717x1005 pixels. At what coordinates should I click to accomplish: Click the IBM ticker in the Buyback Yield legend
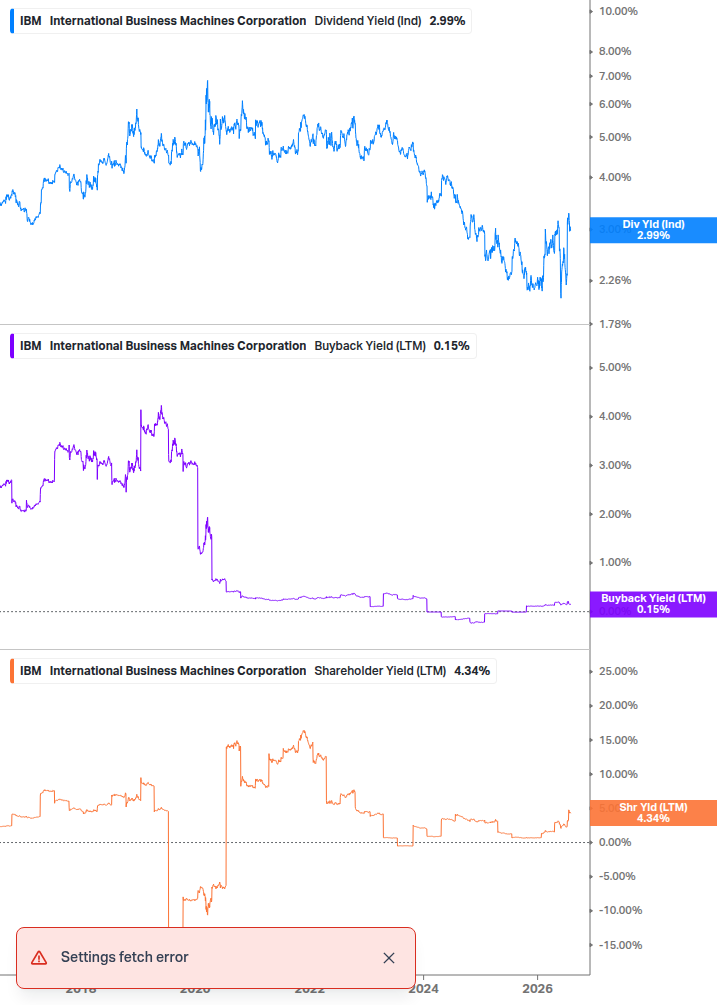[x=31, y=346]
